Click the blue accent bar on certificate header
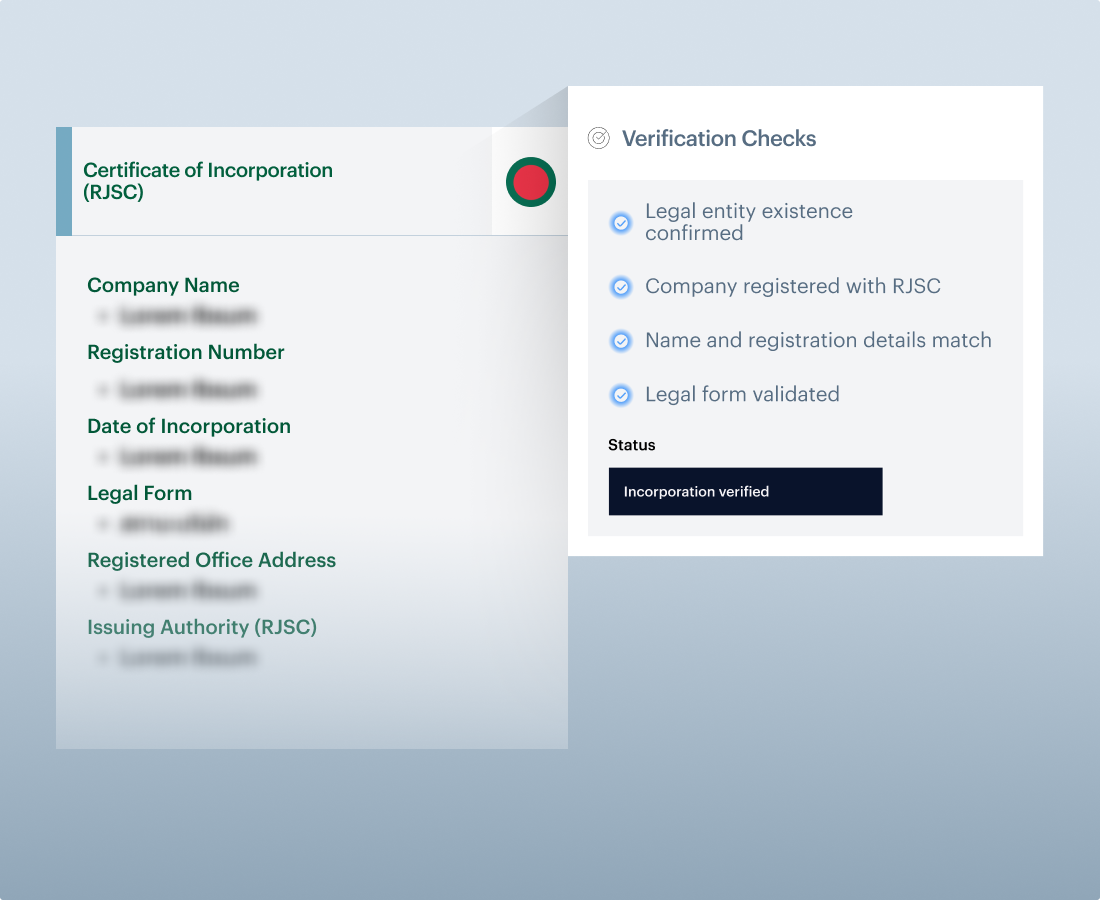Image resolution: width=1100 pixels, height=900 pixels. (x=64, y=181)
